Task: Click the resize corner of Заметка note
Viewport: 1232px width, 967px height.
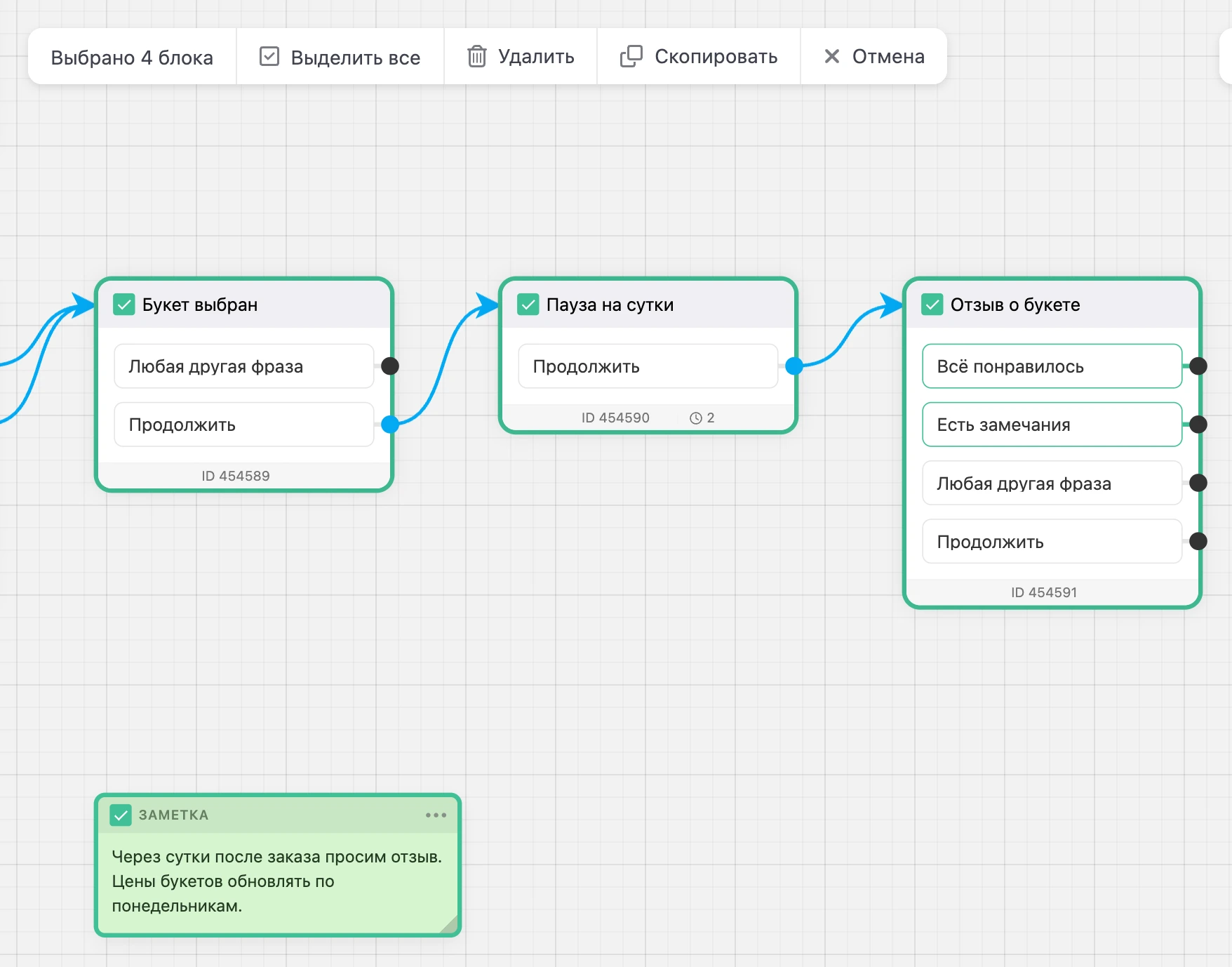Action: (x=450, y=925)
